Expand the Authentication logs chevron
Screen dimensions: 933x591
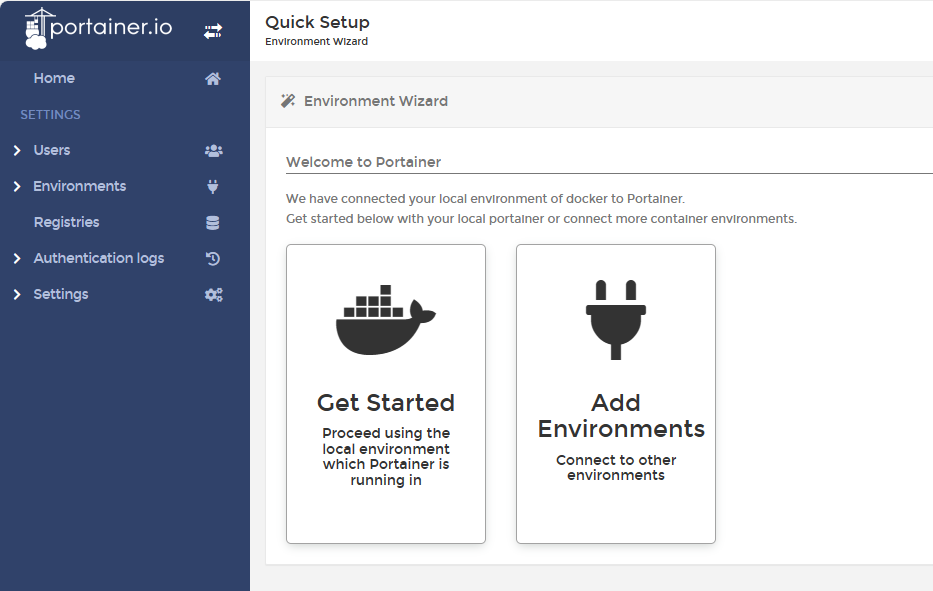click(17, 259)
